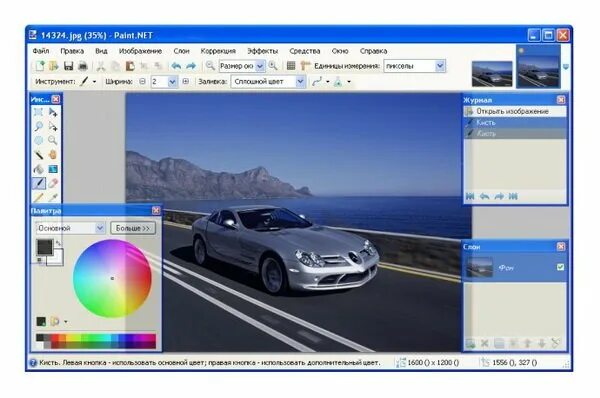
Task: Toggle the rulers icon
Action: coord(305,66)
